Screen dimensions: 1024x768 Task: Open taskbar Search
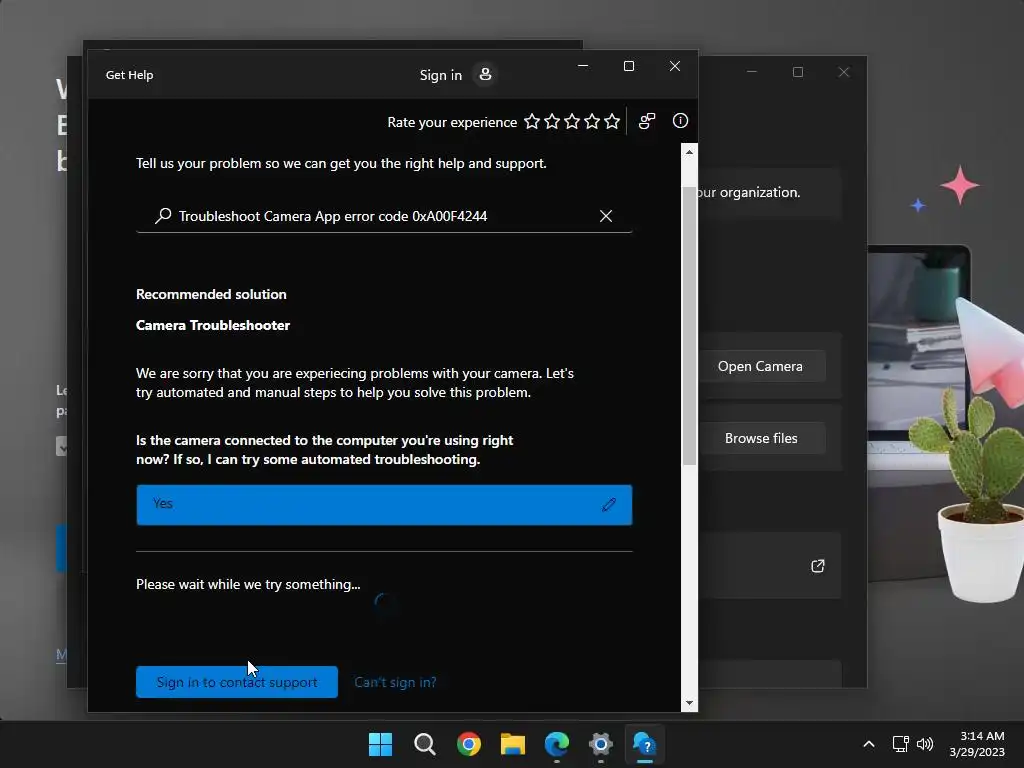pos(424,744)
